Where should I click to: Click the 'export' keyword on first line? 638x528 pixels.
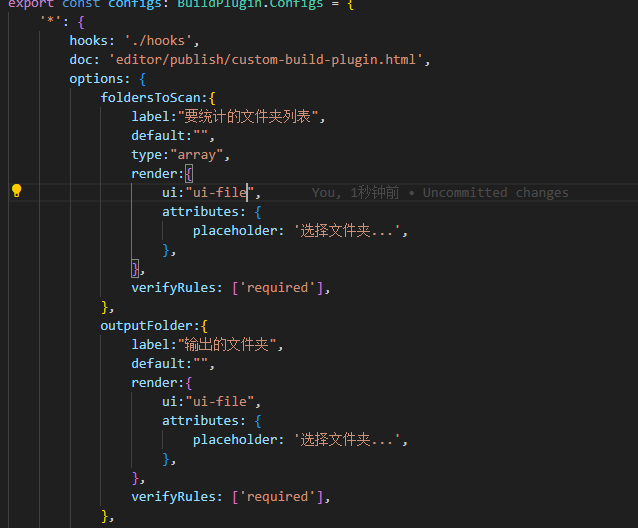click(x=31, y=4)
